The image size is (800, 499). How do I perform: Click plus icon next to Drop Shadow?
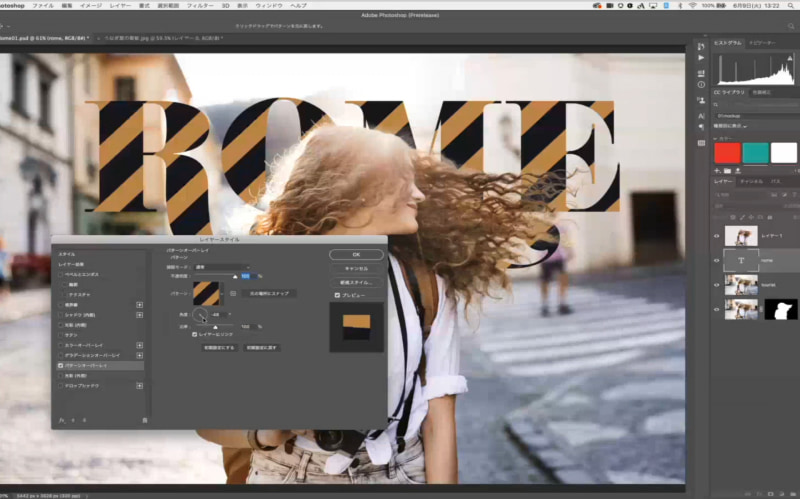[139, 384]
